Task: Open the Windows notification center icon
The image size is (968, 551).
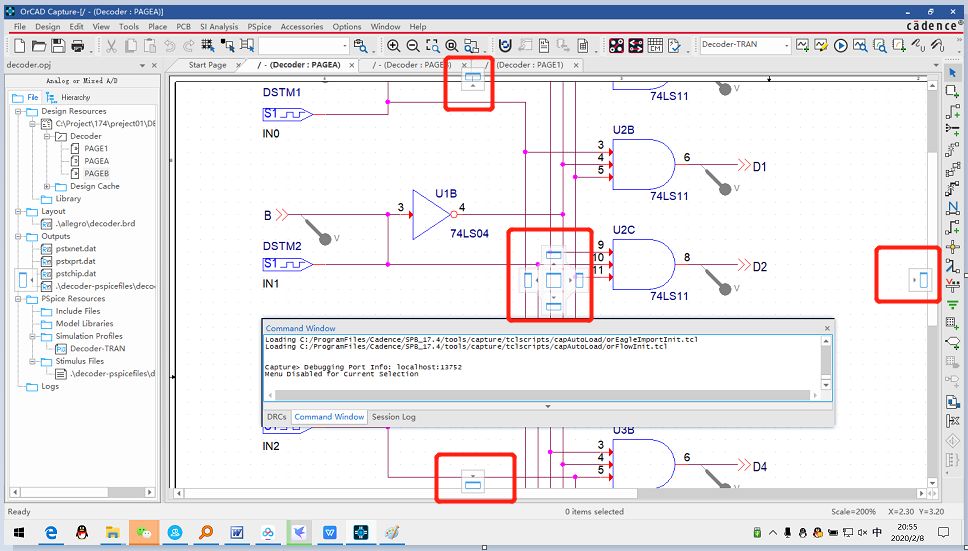Action: 943,532
